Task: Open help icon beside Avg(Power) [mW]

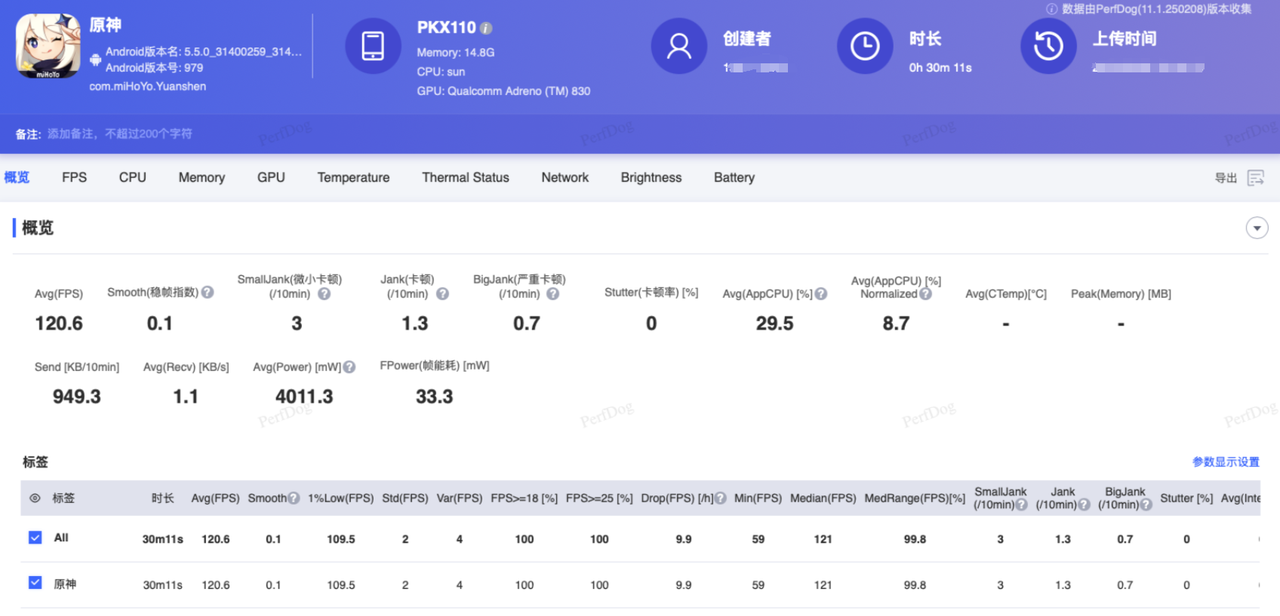Action: (349, 367)
